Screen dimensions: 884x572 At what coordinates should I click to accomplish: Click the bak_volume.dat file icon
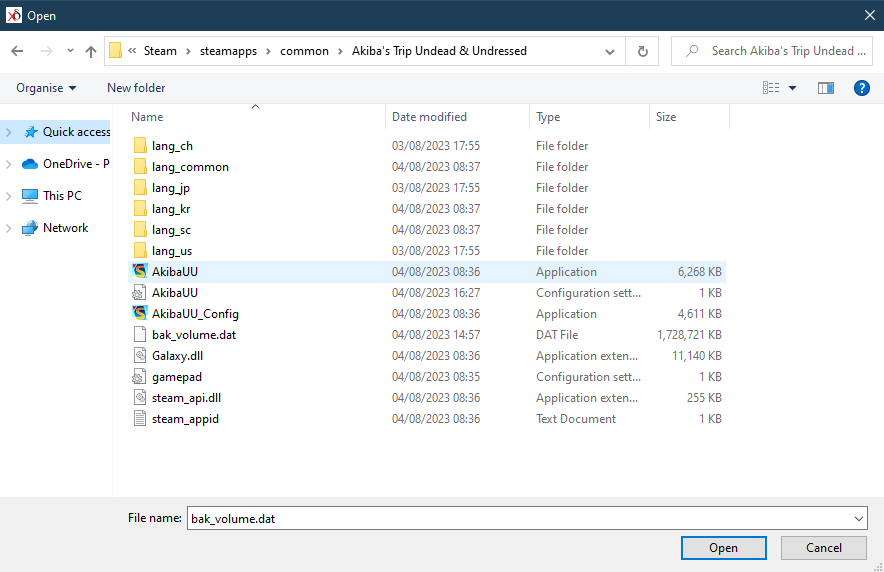tap(140, 334)
